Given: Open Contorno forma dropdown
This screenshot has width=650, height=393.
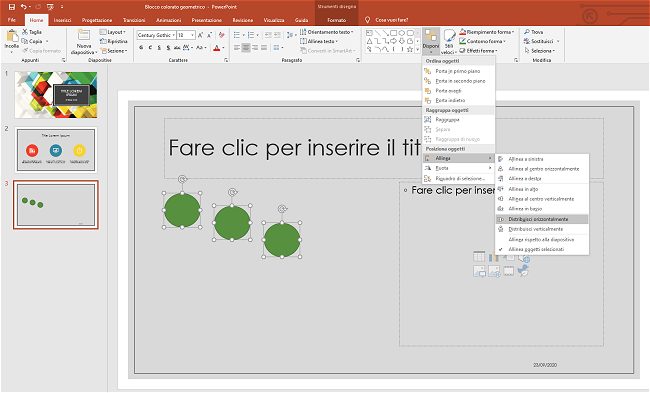Looking at the screenshot, I should click(483, 41).
